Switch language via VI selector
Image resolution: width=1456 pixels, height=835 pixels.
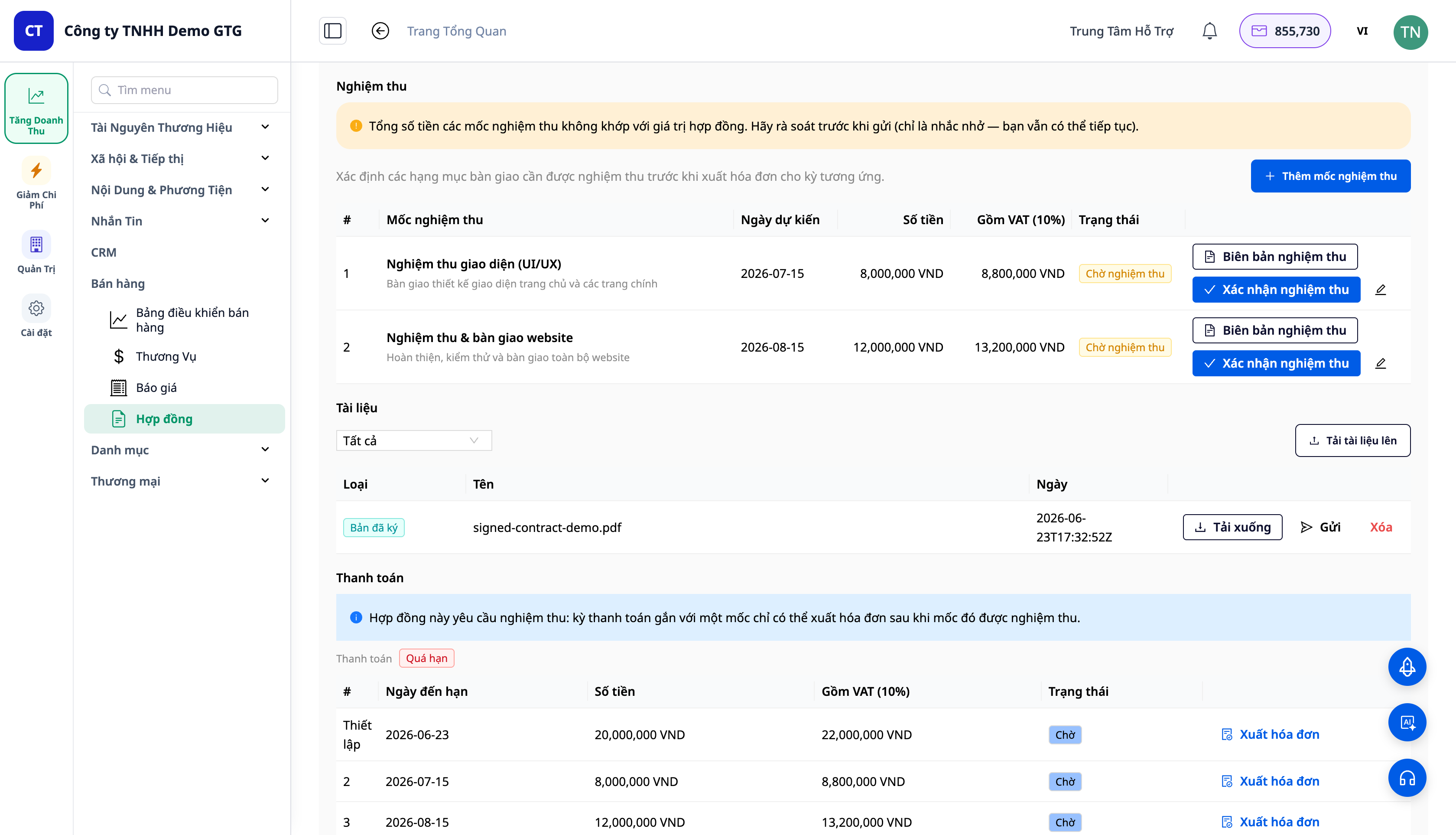[x=1362, y=31]
